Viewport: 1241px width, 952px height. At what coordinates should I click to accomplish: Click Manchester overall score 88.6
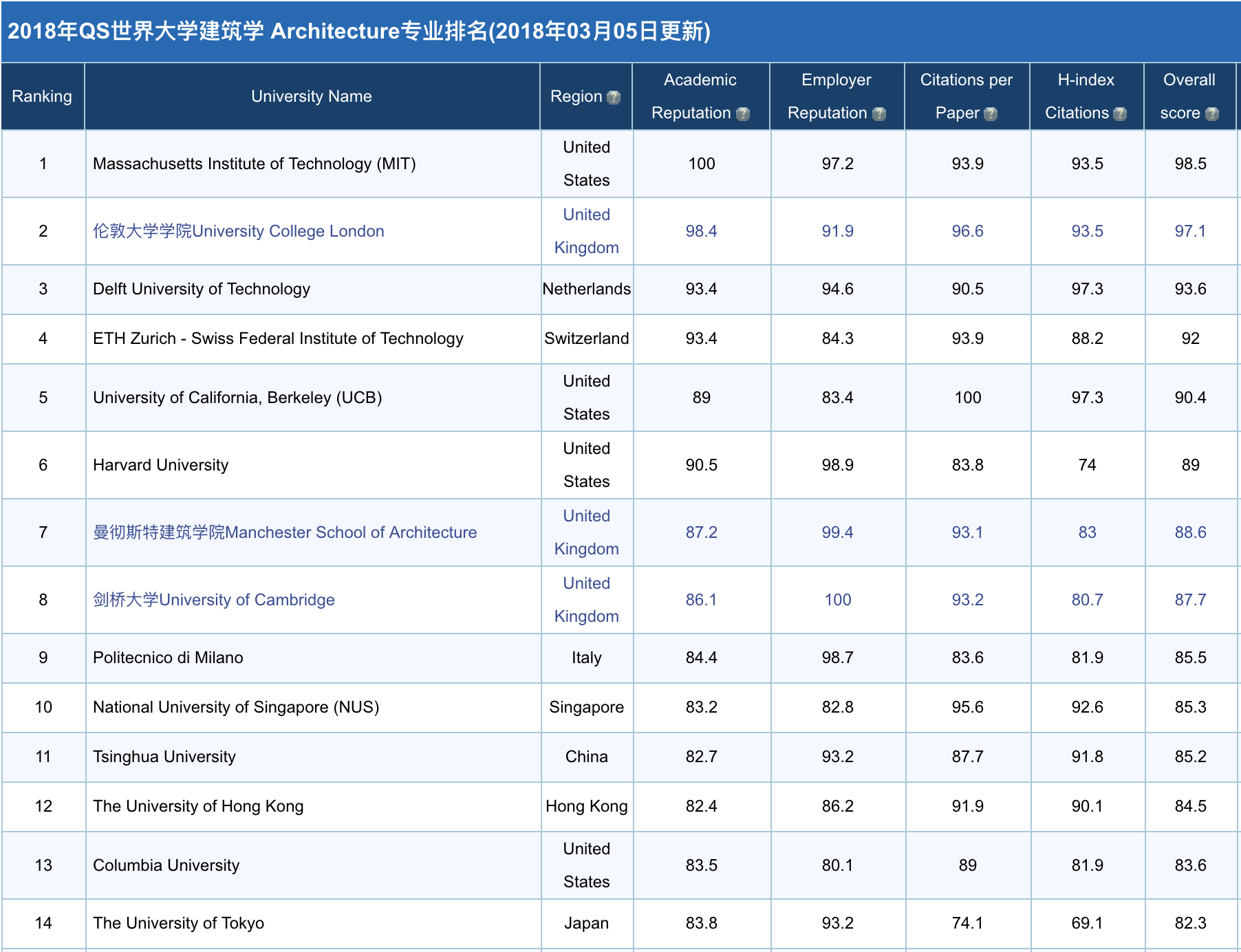point(1191,532)
